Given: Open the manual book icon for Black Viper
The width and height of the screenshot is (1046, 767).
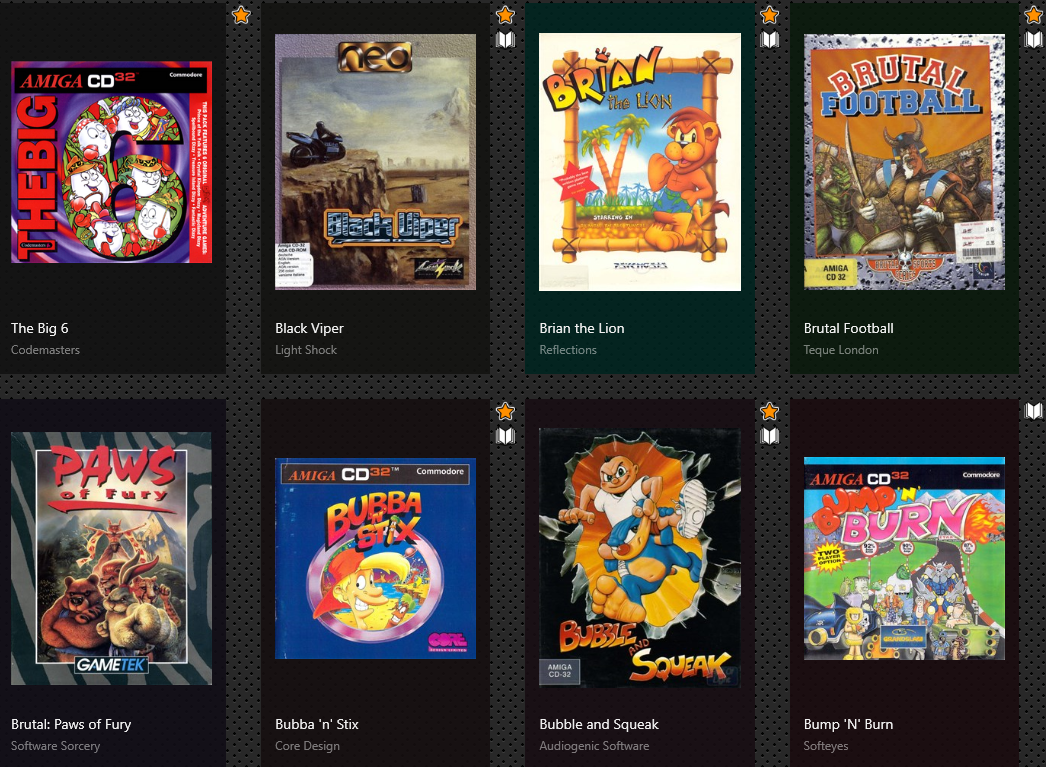Looking at the screenshot, I should pos(506,40).
